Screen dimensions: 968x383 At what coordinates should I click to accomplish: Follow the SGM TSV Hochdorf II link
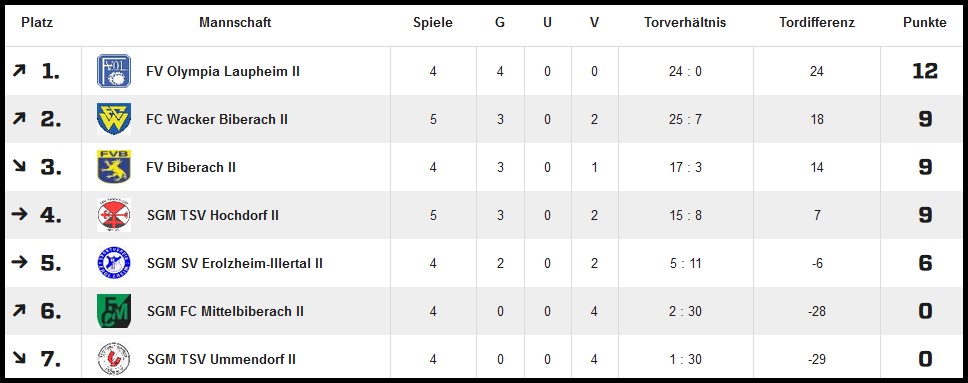pyautogui.click(x=213, y=216)
